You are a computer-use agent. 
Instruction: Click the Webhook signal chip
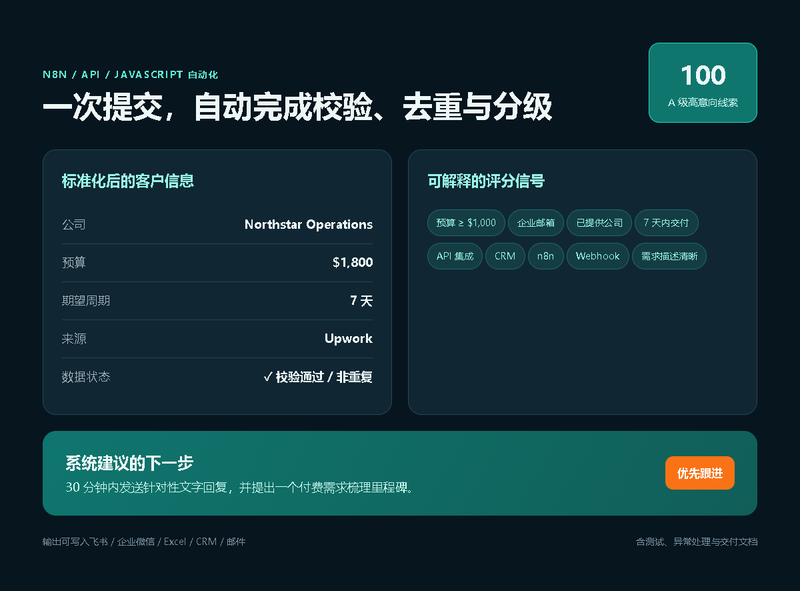597,256
